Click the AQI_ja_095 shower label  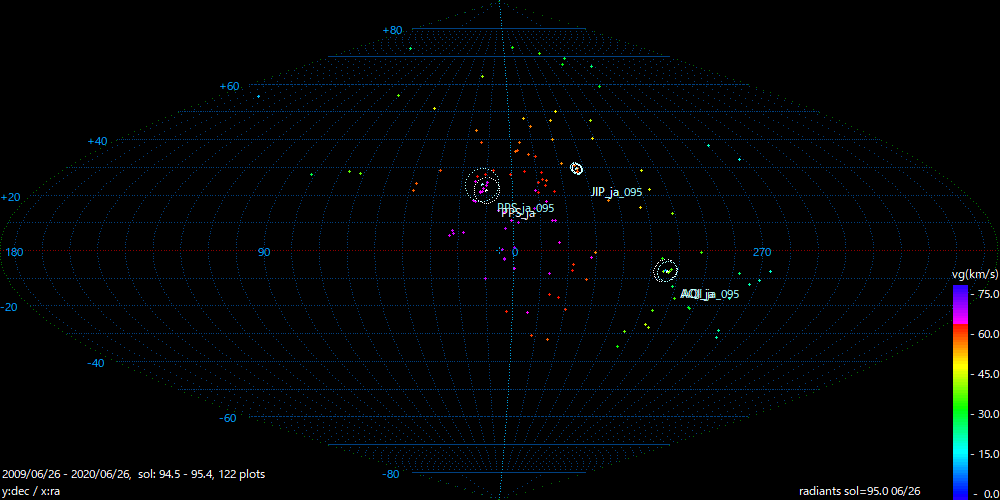(x=709, y=294)
